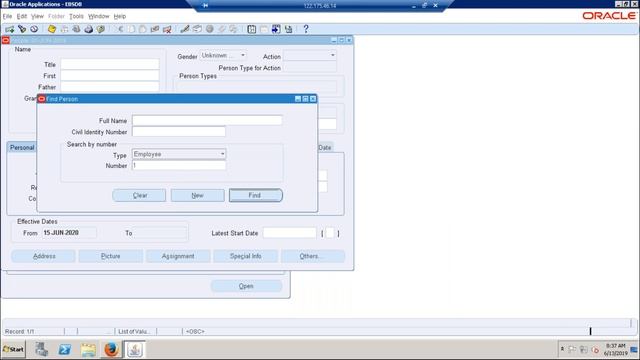
Task: Click the Show Navigator toolbar icon
Action: pyautogui.click(x=34, y=29)
